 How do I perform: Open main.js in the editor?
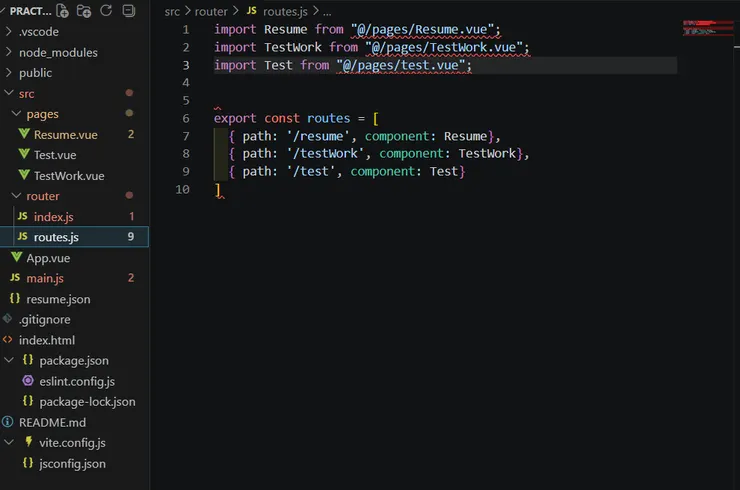pos(44,278)
